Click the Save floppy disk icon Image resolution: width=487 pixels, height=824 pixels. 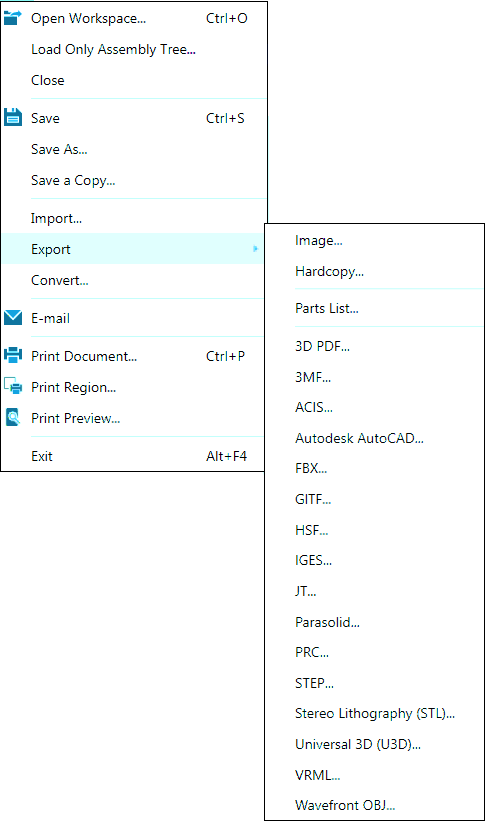pos(13,117)
